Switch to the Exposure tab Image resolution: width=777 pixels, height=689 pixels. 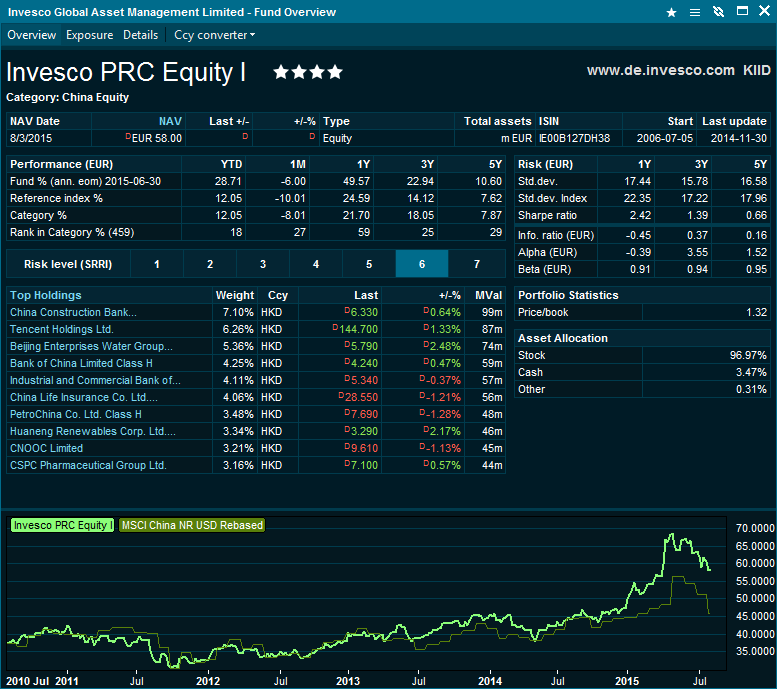pos(90,35)
